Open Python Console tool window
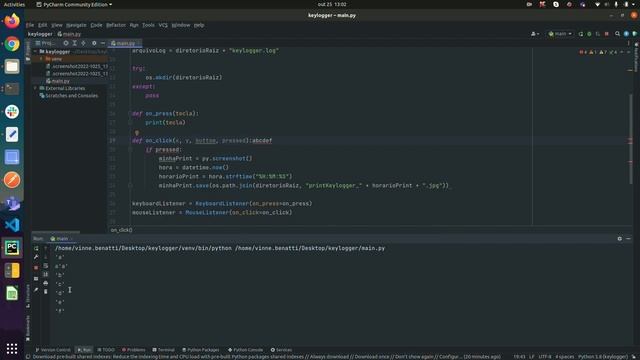Image resolution: width=640 pixels, height=360 pixels. [245, 350]
